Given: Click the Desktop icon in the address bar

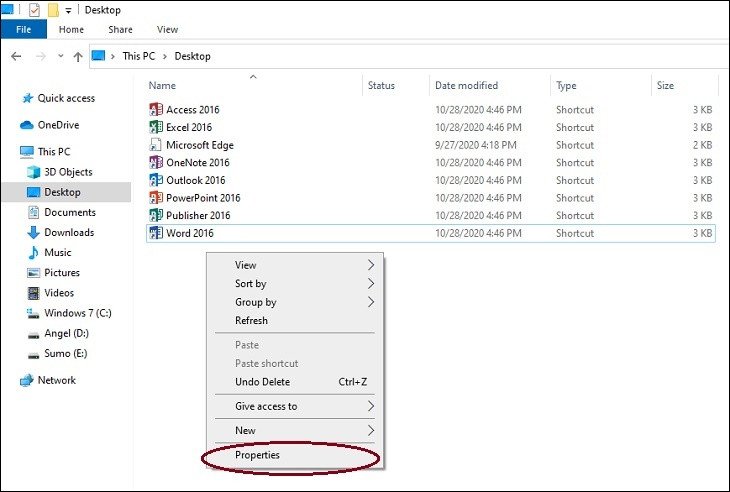Looking at the screenshot, I should click(98, 56).
